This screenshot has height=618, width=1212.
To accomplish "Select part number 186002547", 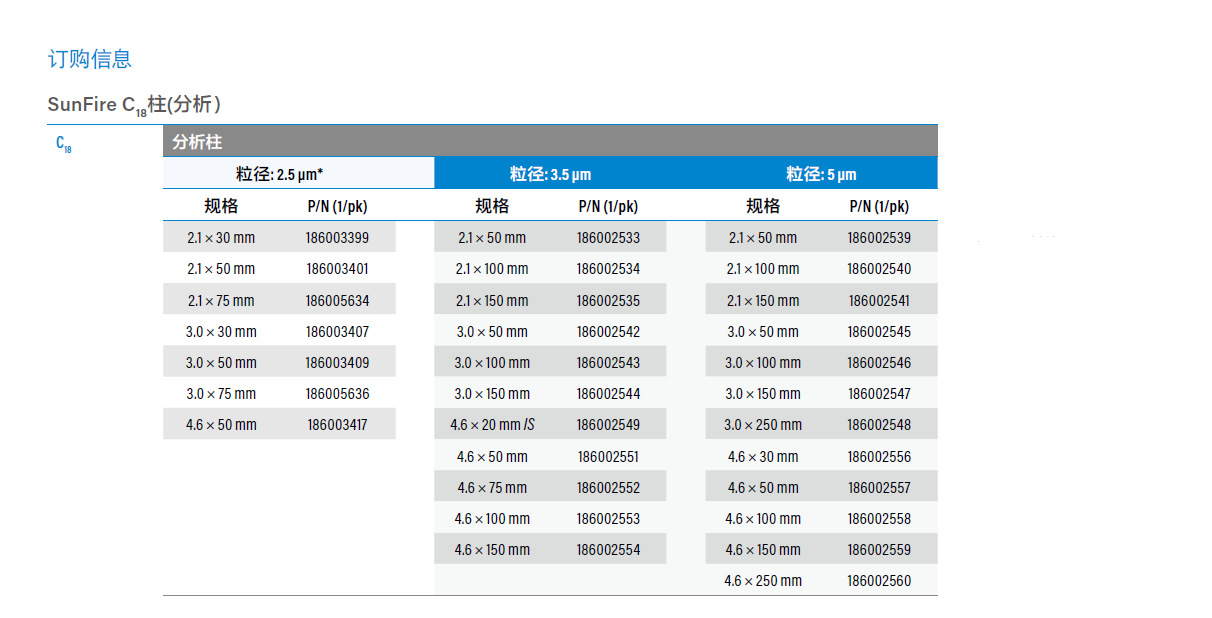I will 879,394.
